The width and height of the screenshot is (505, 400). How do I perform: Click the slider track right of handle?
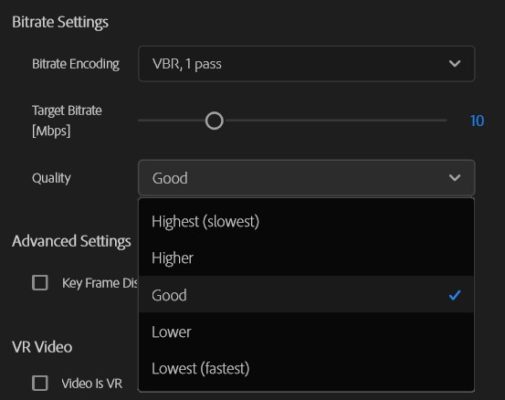click(x=335, y=120)
